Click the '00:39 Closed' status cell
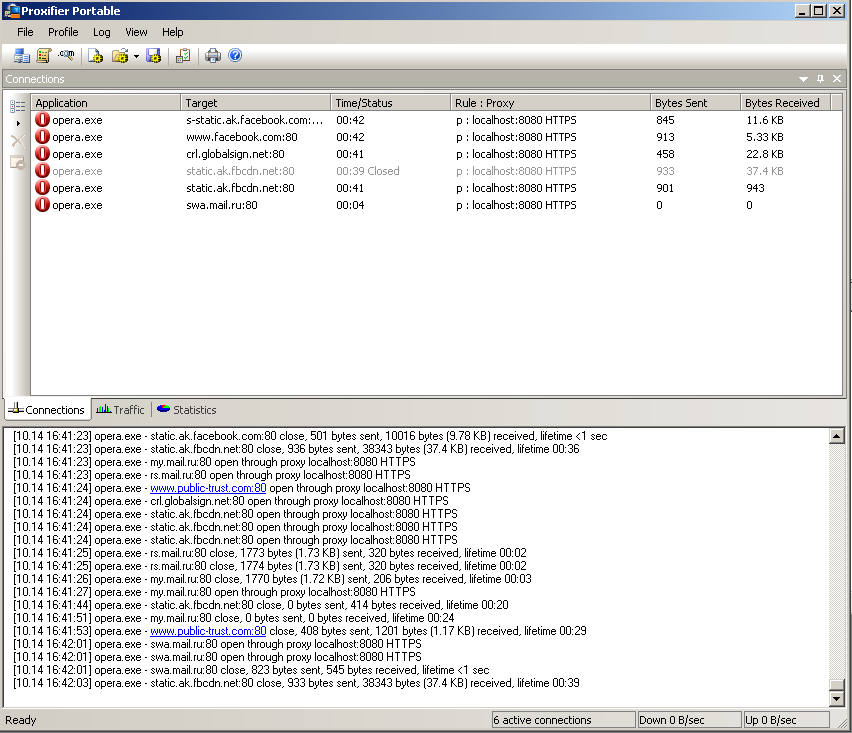 coord(367,171)
